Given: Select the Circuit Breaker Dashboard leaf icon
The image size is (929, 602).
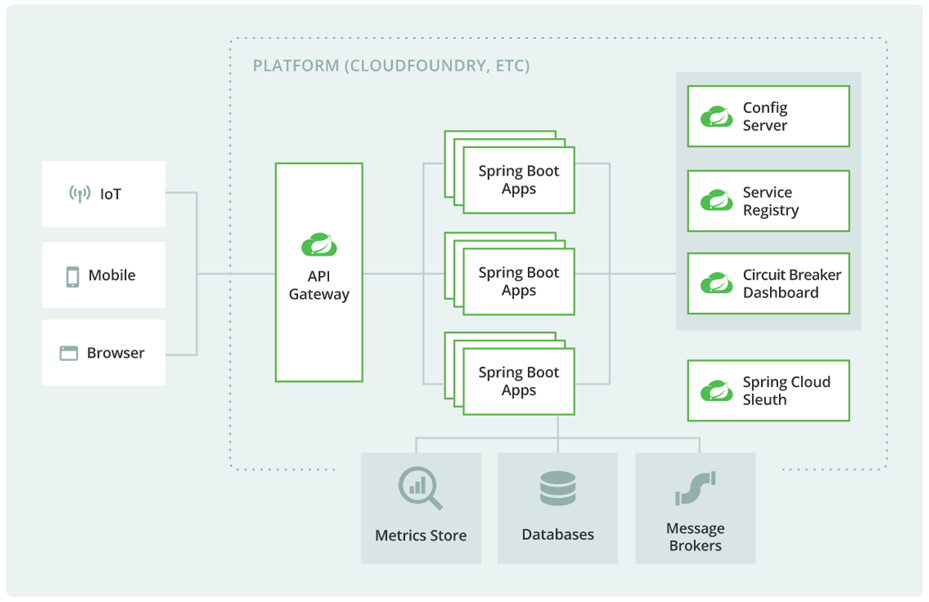Looking at the screenshot, I should point(716,283).
